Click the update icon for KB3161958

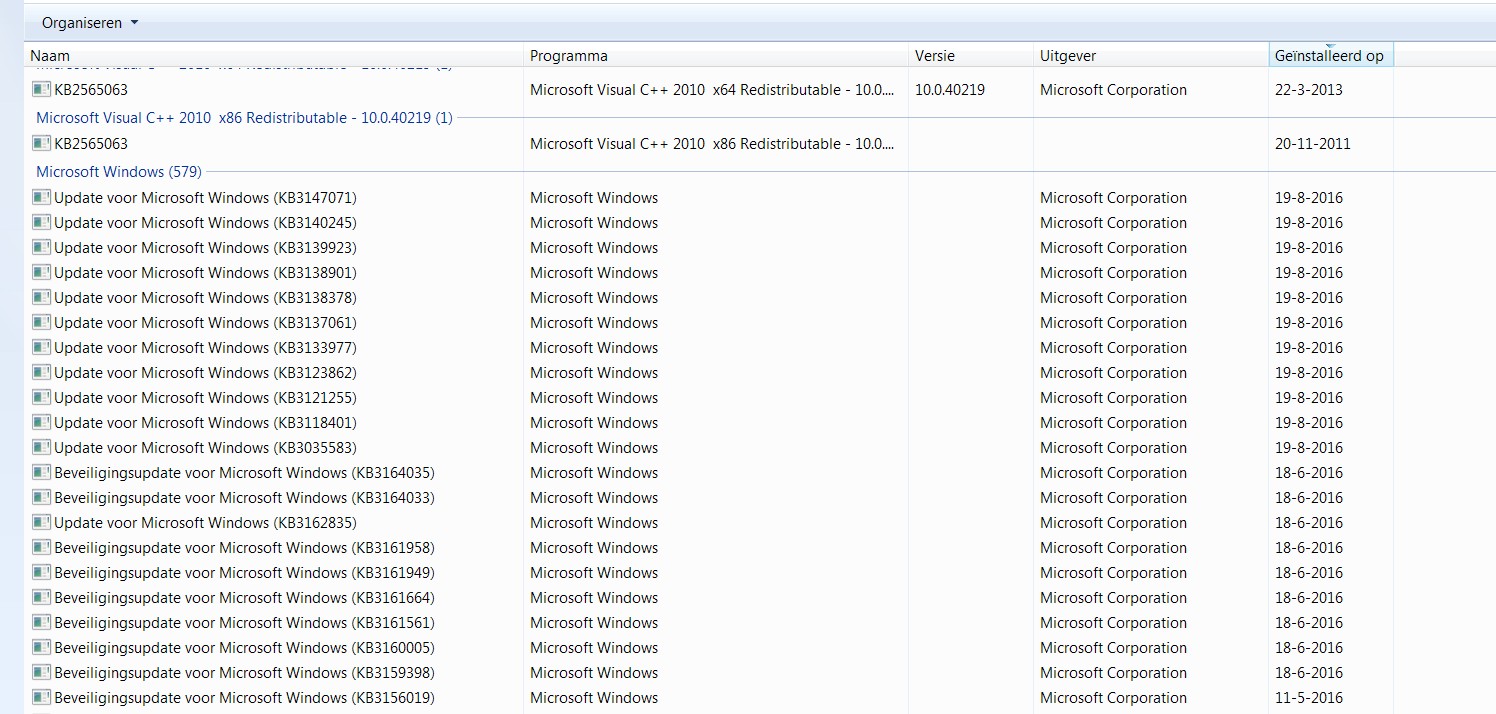(x=42, y=547)
